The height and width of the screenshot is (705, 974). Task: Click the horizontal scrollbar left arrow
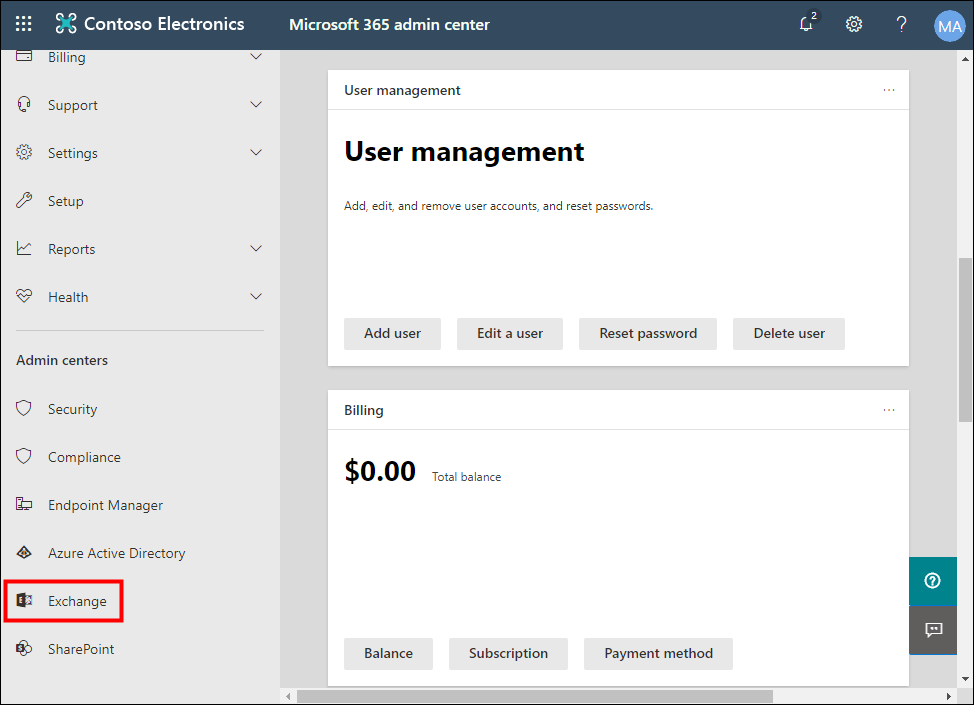click(x=288, y=696)
